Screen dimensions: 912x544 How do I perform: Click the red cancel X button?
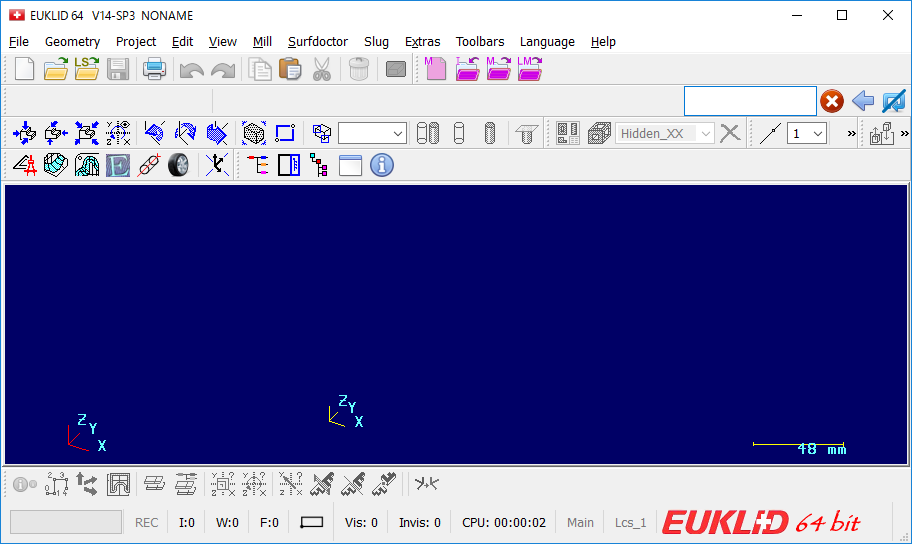[x=832, y=101]
